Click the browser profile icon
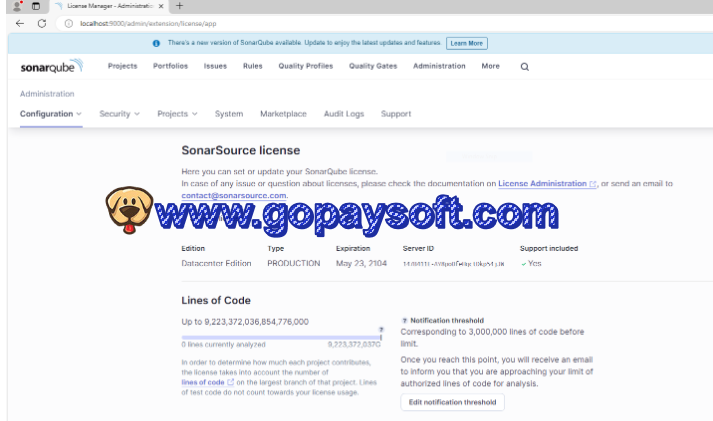 tap(17, 6)
